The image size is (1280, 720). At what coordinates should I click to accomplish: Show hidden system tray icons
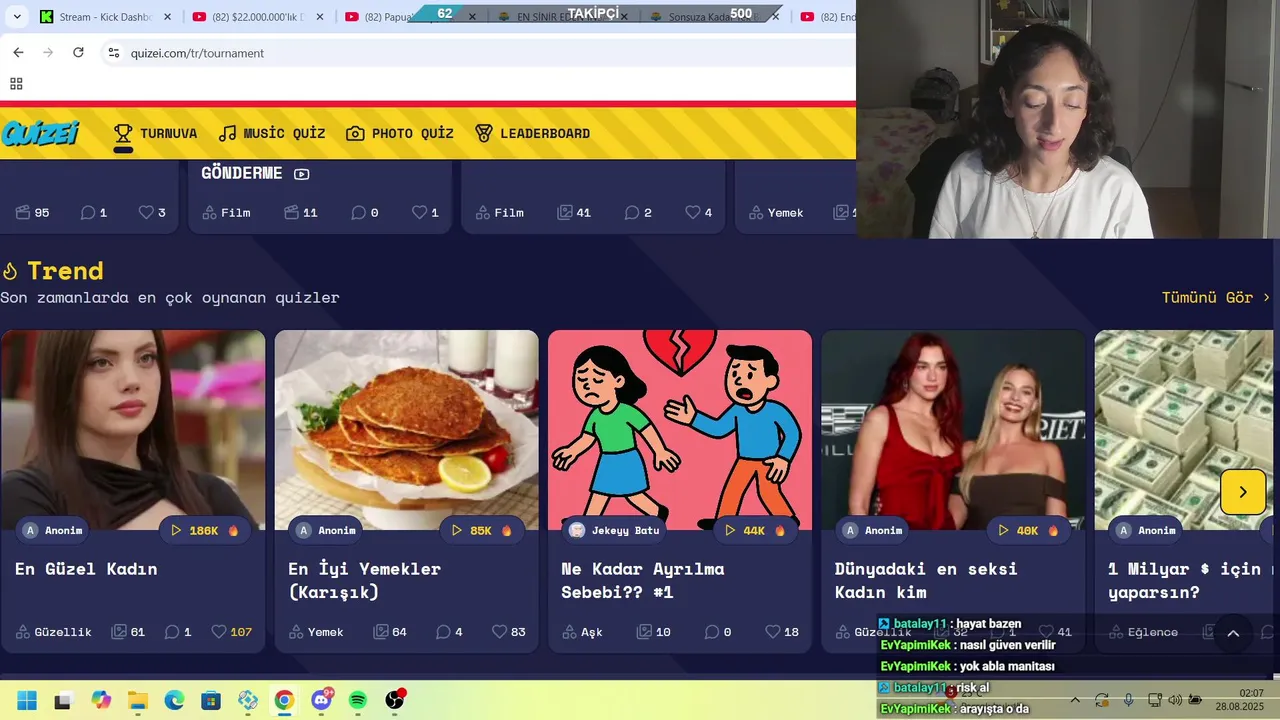click(x=1075, y=700)
